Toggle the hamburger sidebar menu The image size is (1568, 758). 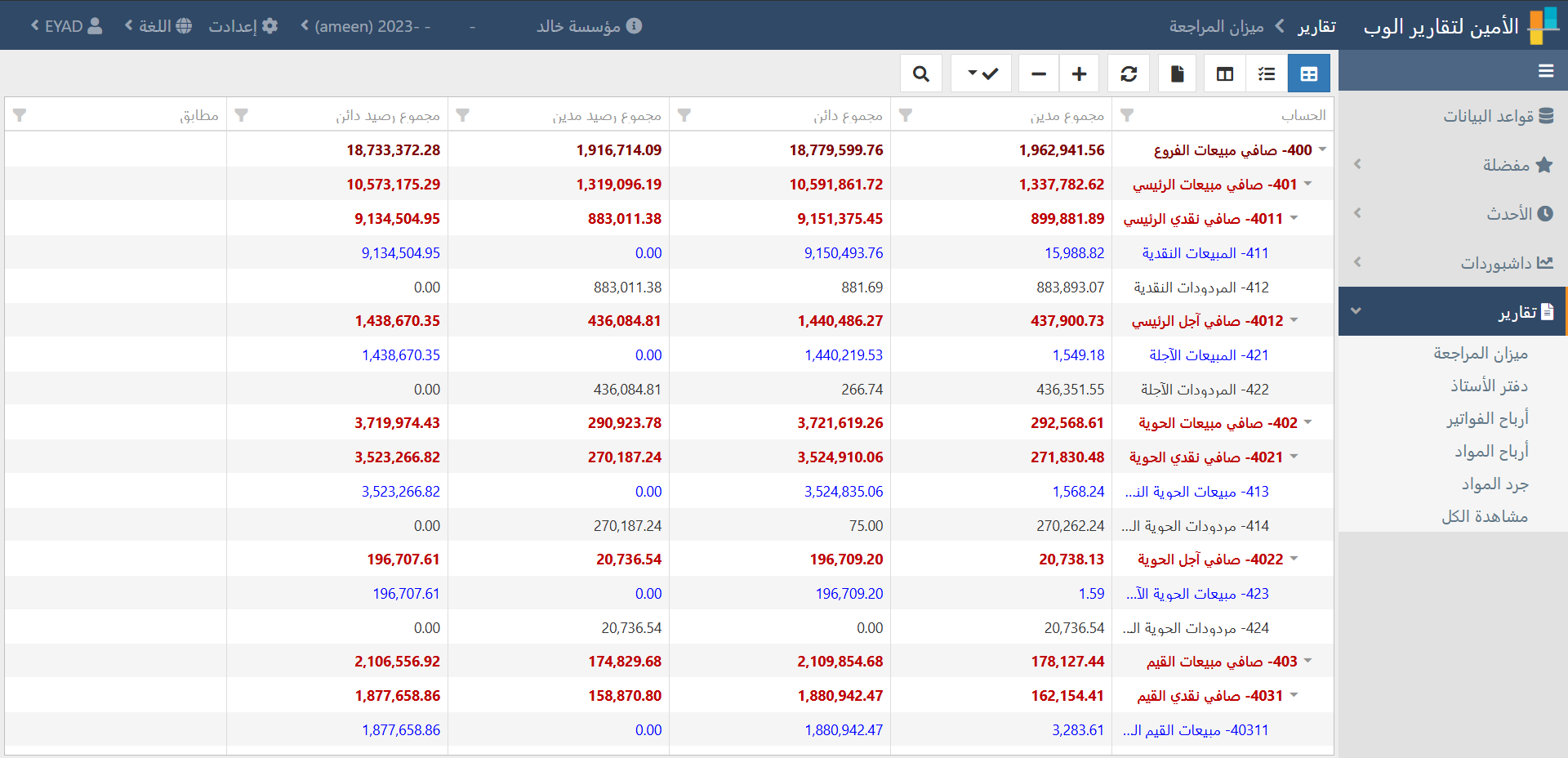[1545, 71]
